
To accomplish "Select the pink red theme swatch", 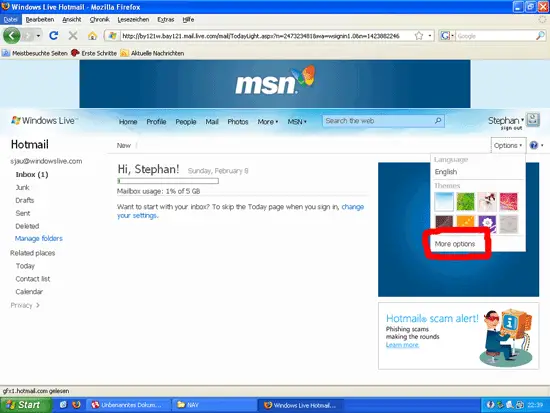I will pyautogui.click(x=508, y=201).
